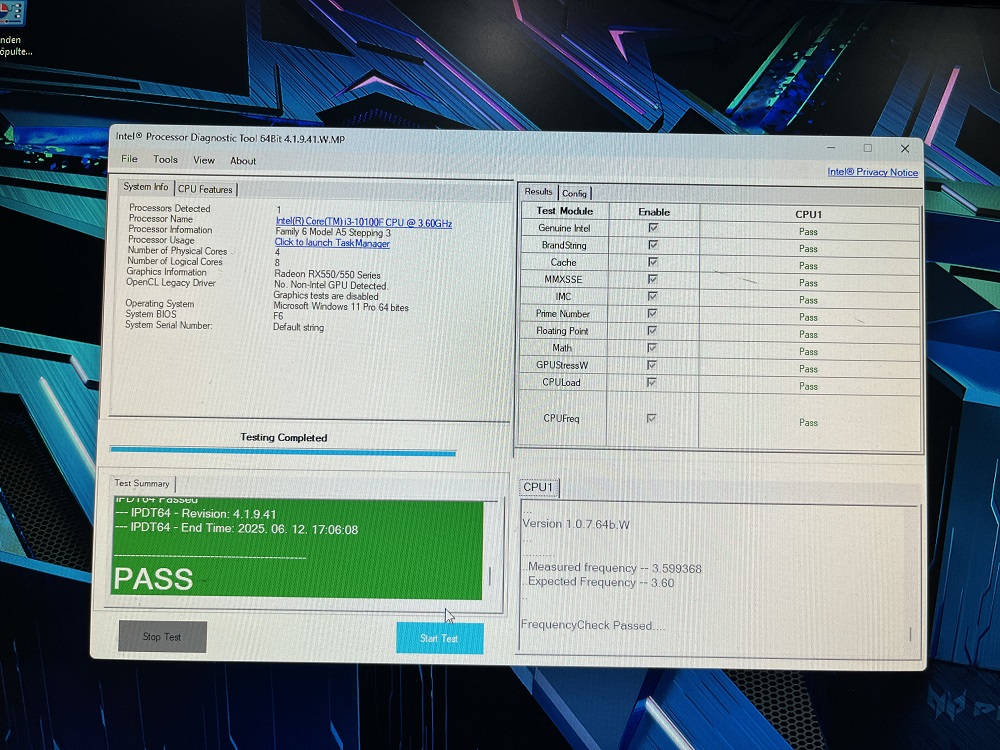The image size is (1000, 750).
Task: Open the Intel Core i3-10100F processor link
Action: point(364,222)
